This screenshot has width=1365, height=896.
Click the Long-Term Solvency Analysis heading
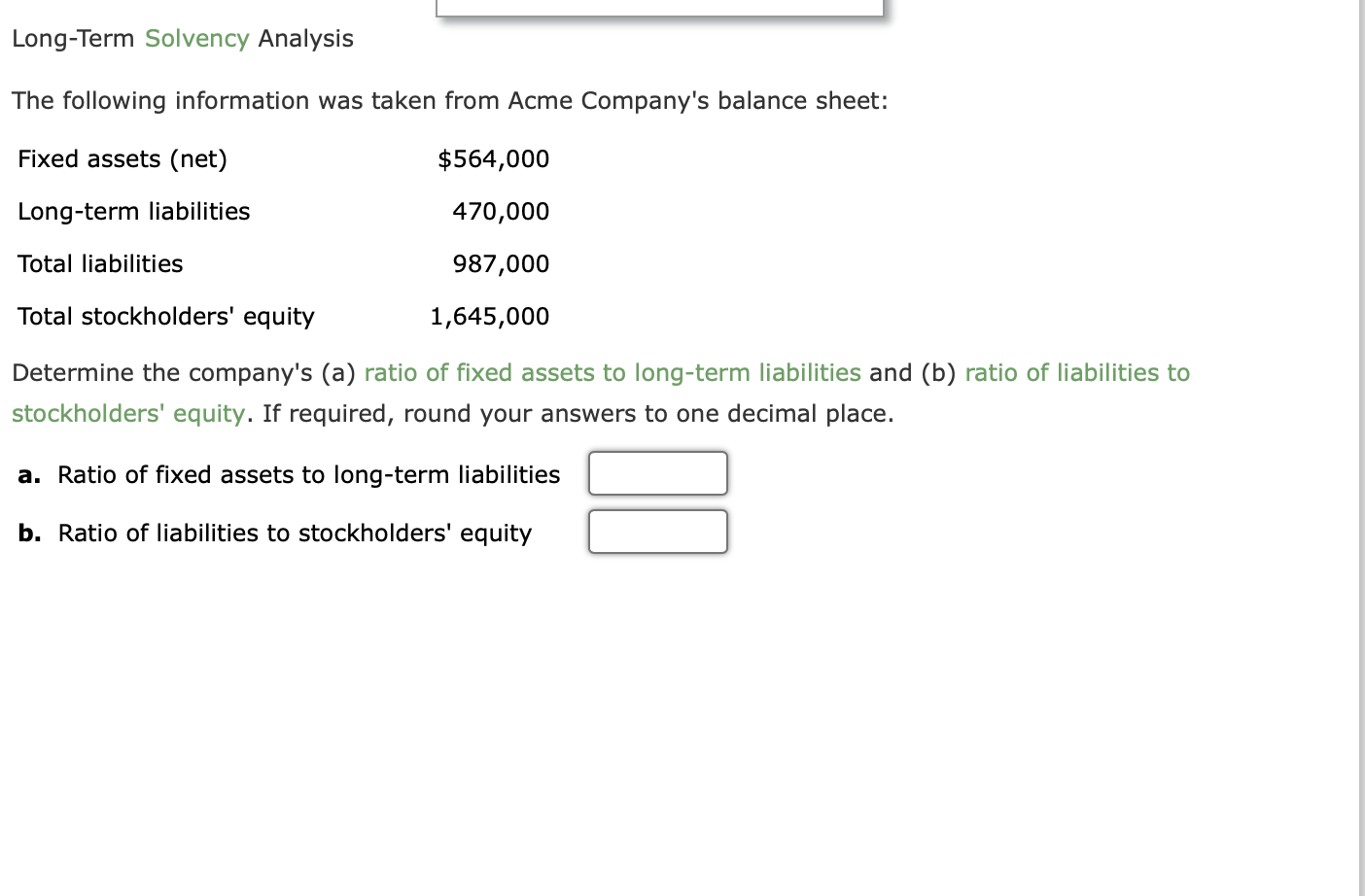coord(182,39)
